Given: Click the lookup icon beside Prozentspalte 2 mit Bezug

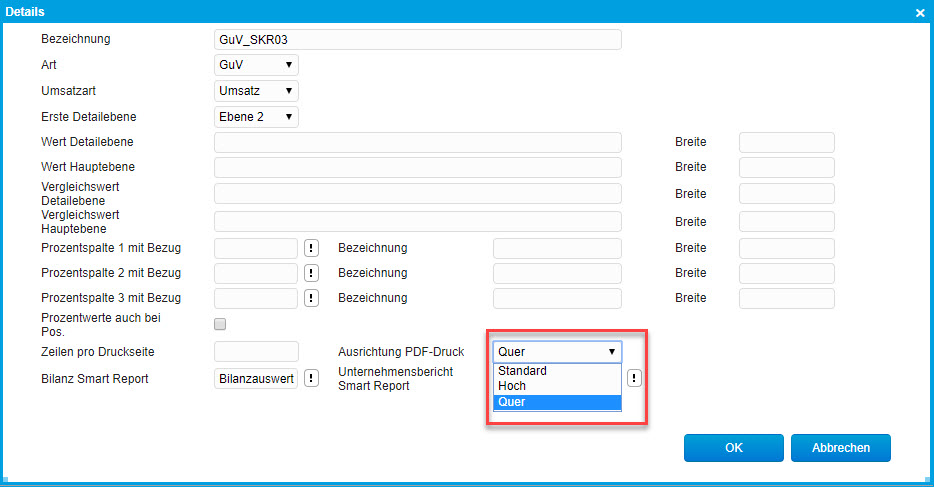Looking at the screenshot, I should coord(311,273).
